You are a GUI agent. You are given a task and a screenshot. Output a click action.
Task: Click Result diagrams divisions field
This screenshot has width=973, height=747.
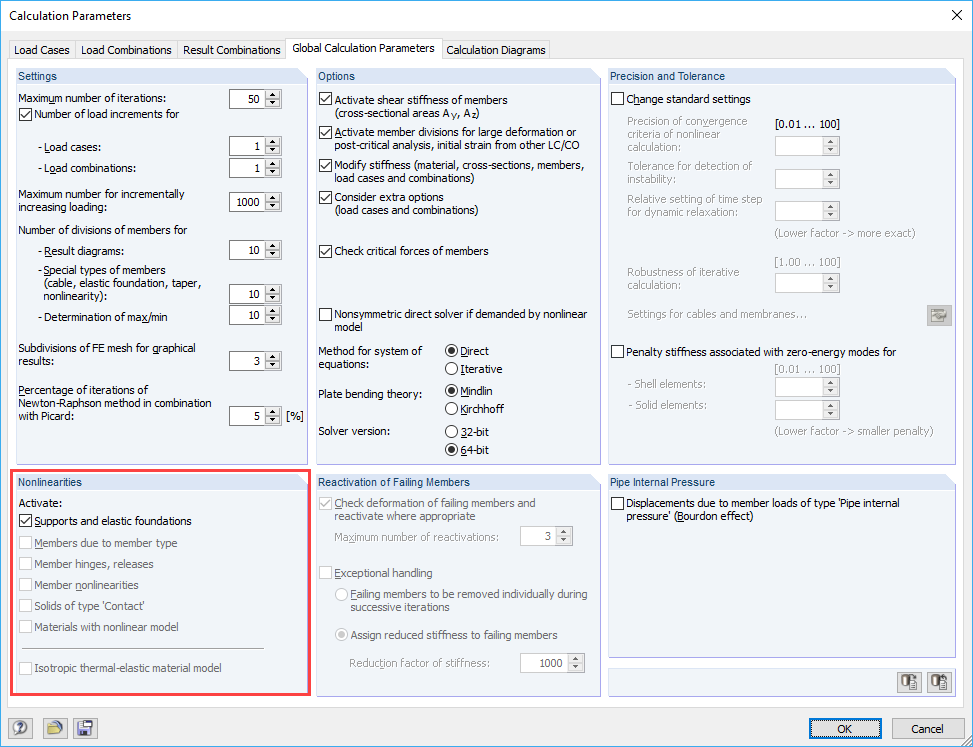click(x=247, y=250)
